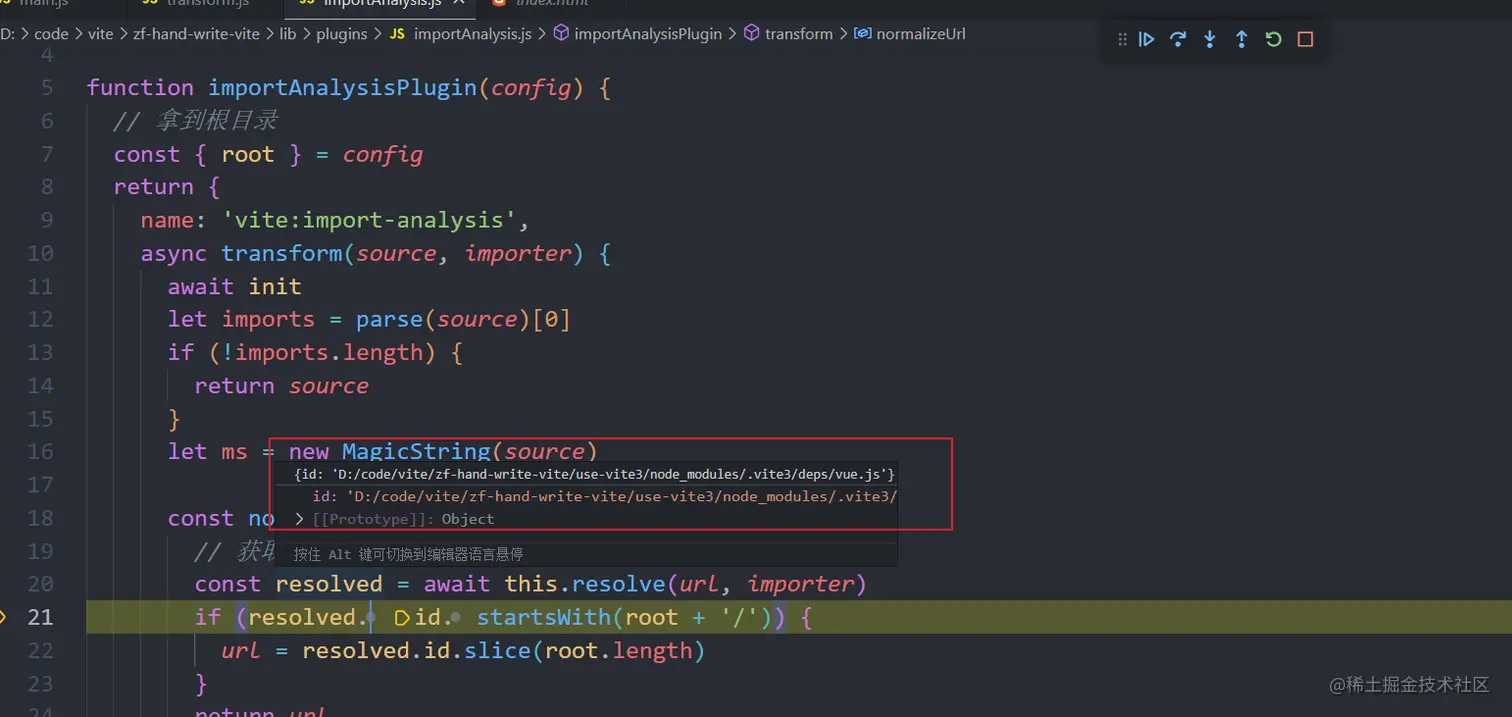Click 'startsWith' on the highlighted line

click(545, 618)
